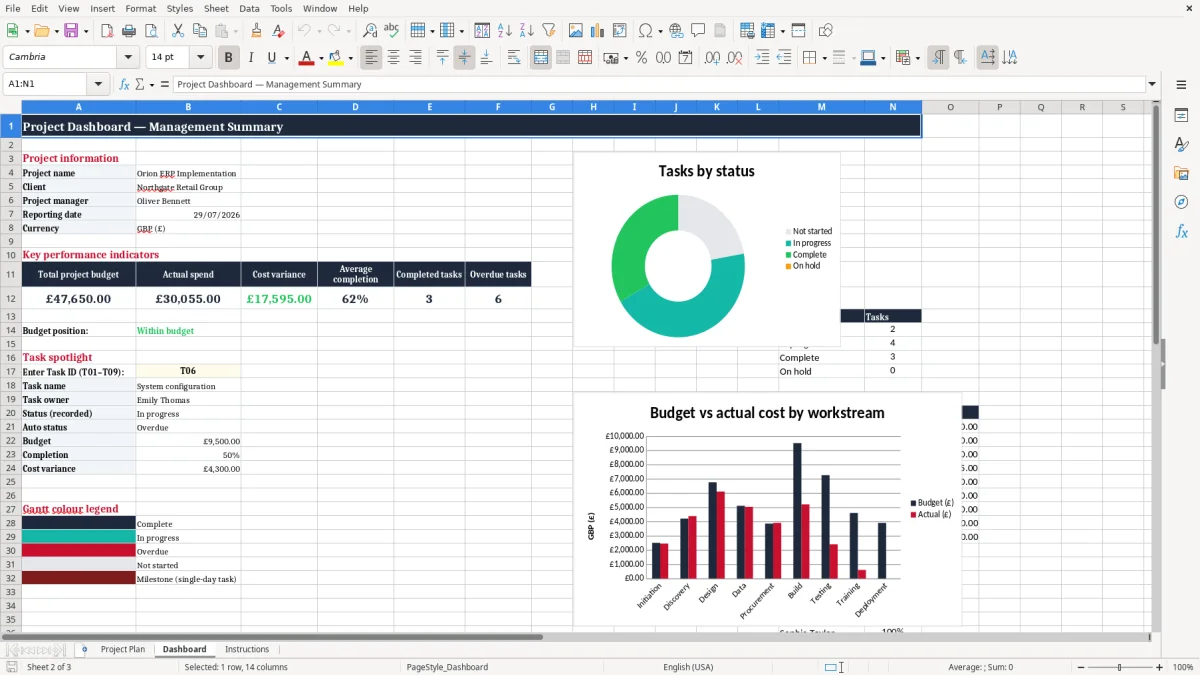Screen dimensions: 1200x675
Task: Toggle Wrap Text
Action: [x=513, y=58]
